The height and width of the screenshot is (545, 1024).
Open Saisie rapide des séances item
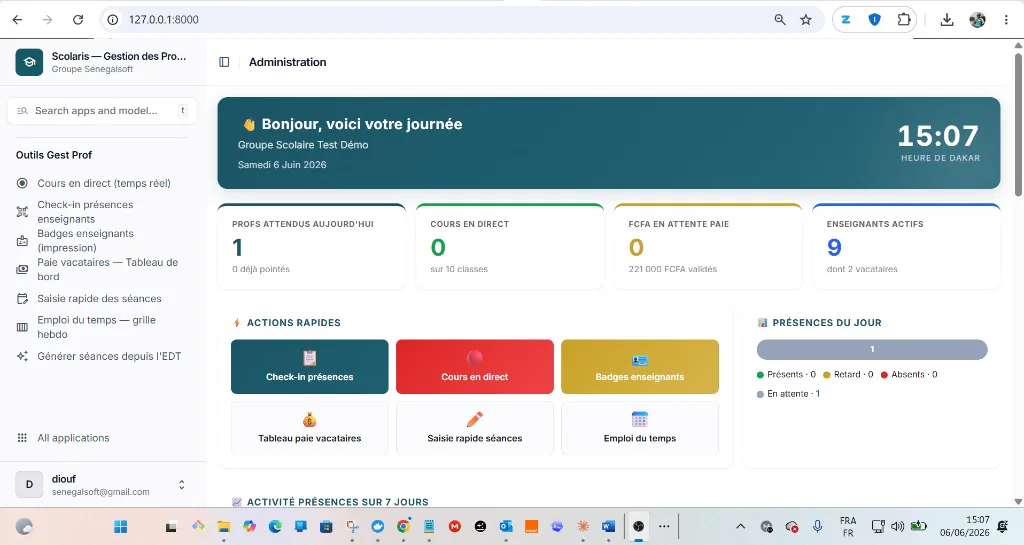click(99, 298)
